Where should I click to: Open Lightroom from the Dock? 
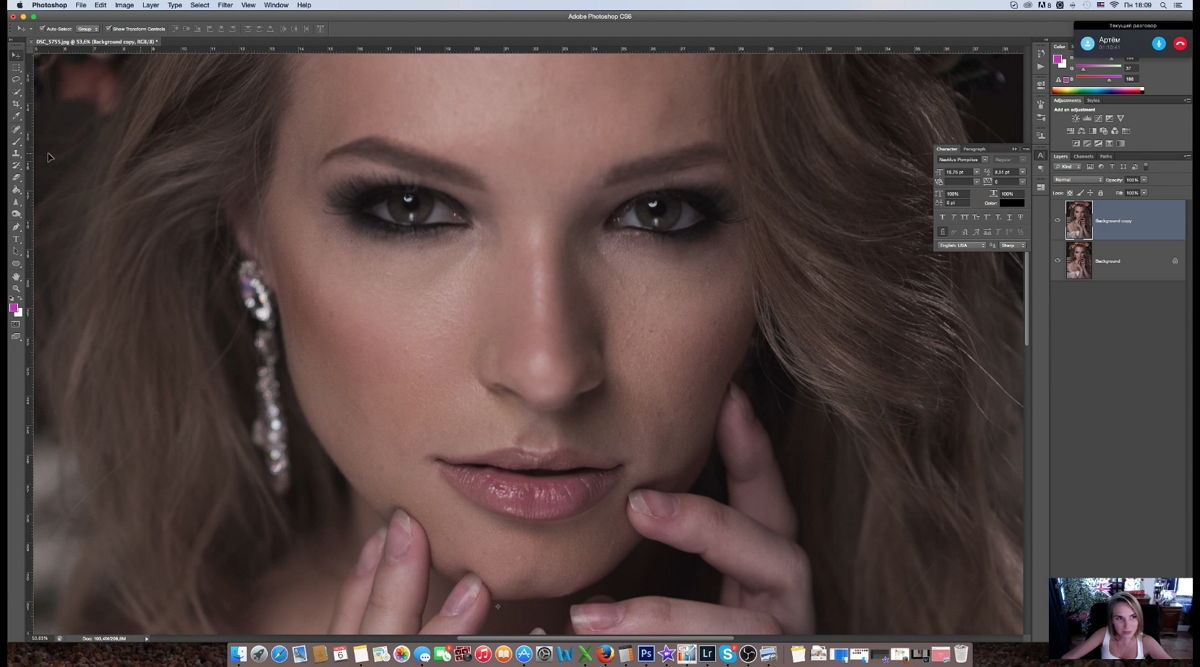click(707, 654)
